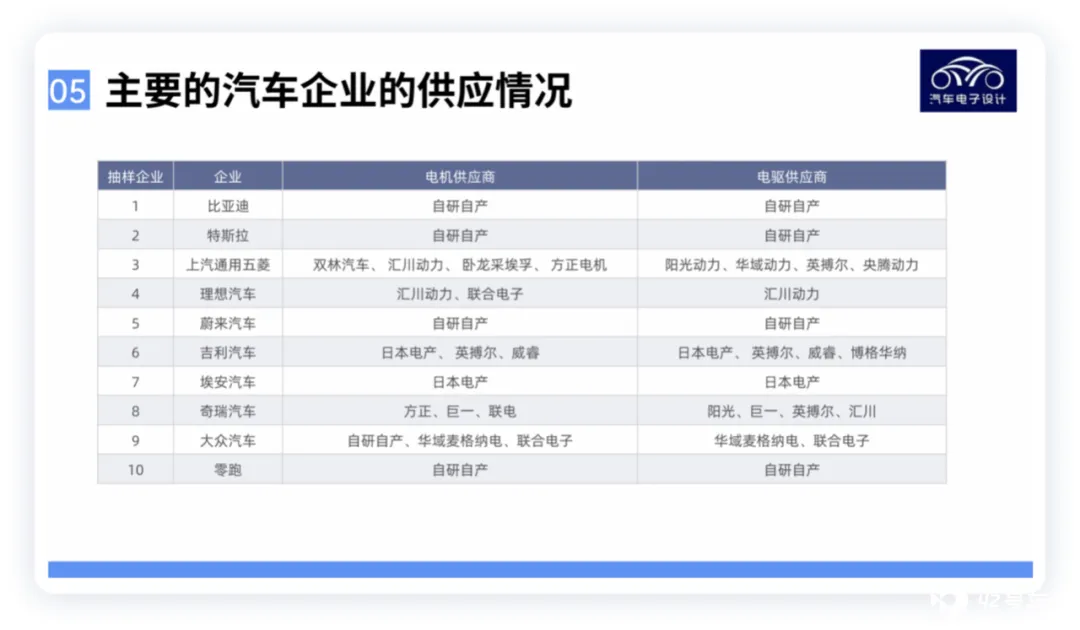
Task: Select the cell 汇川动力、联合电子
Action: 460,294
